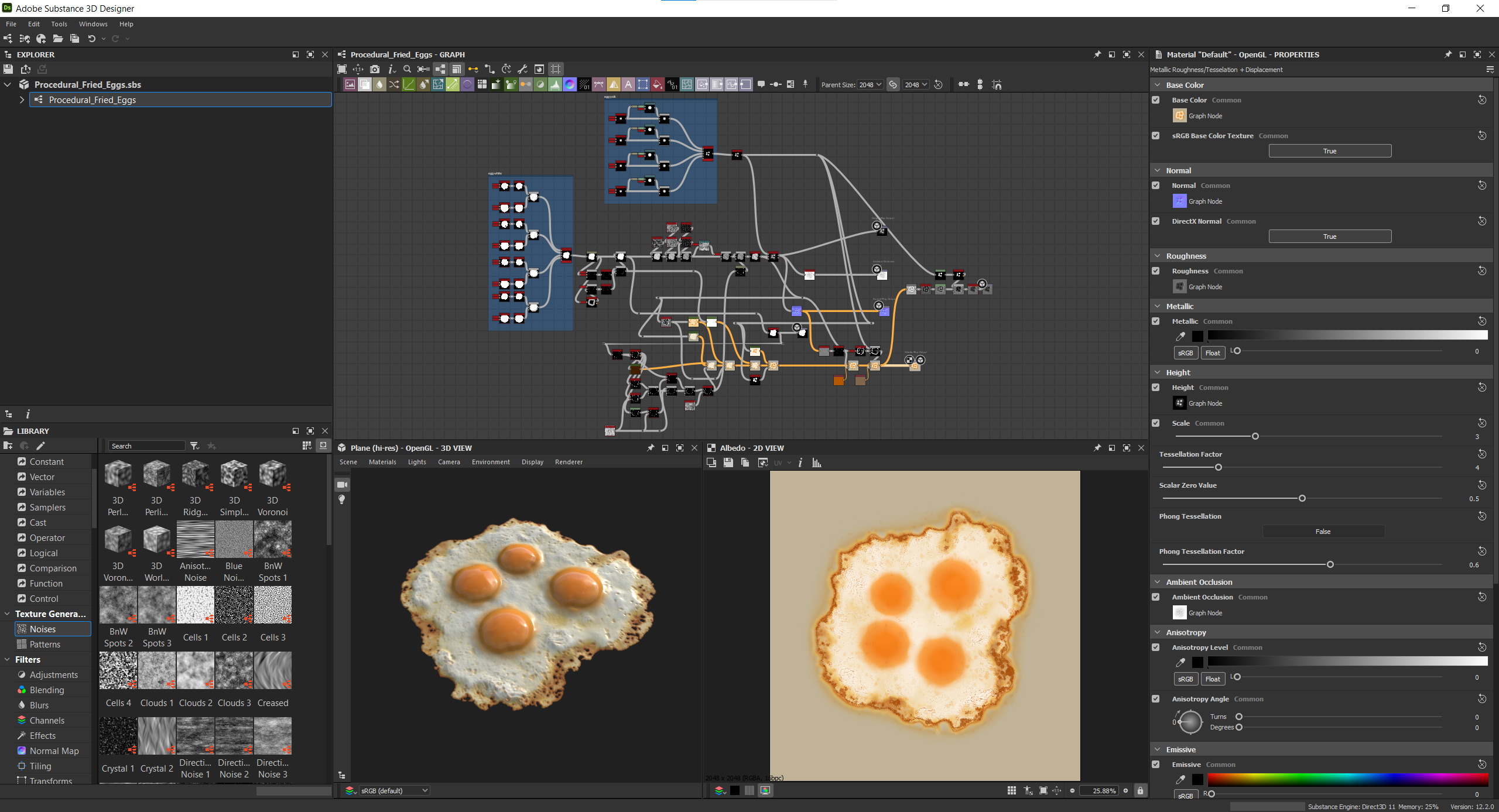Viewport: 1499px width, 812px height.
Task: Add a Text node from toolbar
Action: (628, 84)
